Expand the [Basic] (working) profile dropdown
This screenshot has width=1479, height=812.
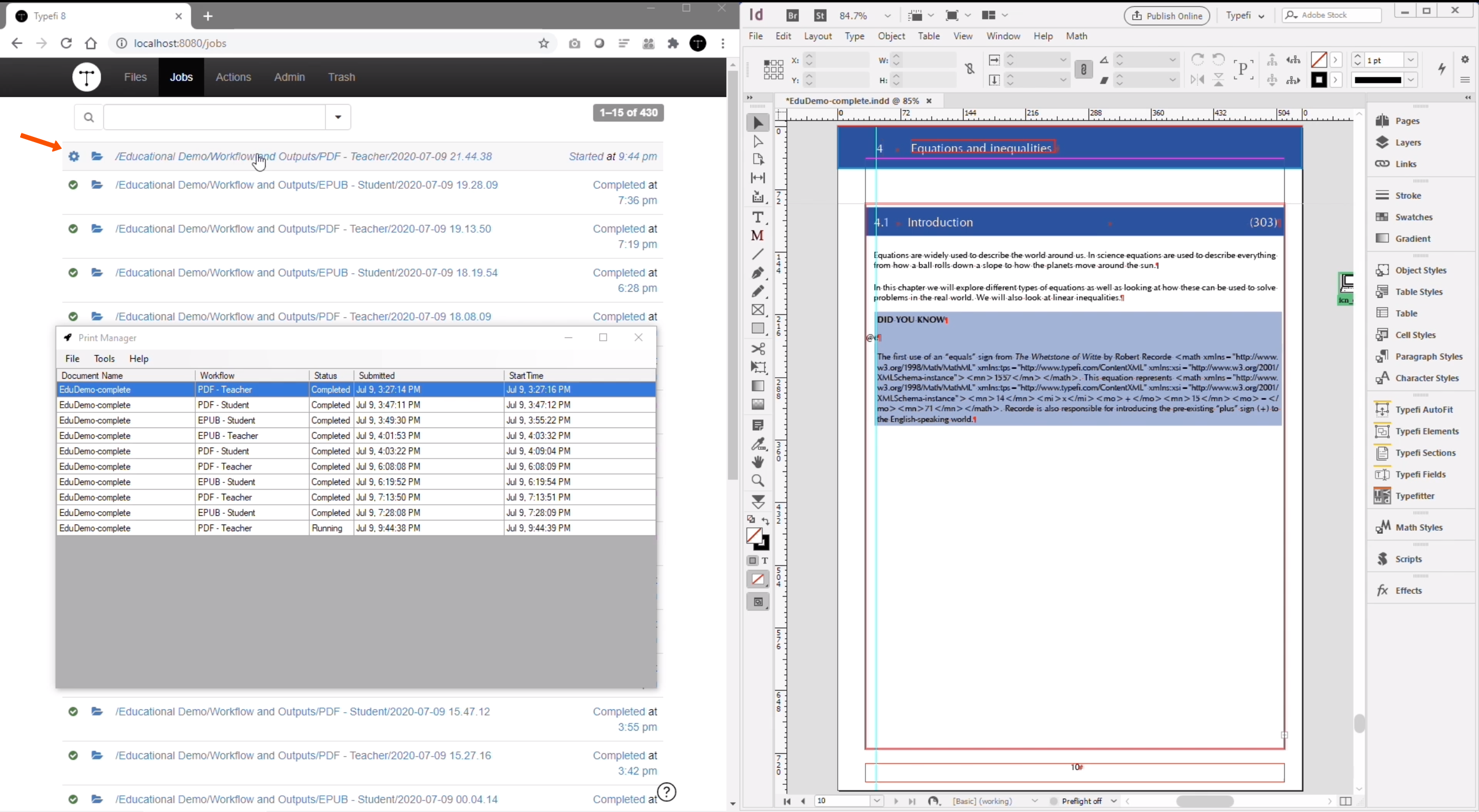tap(1035, 800)
